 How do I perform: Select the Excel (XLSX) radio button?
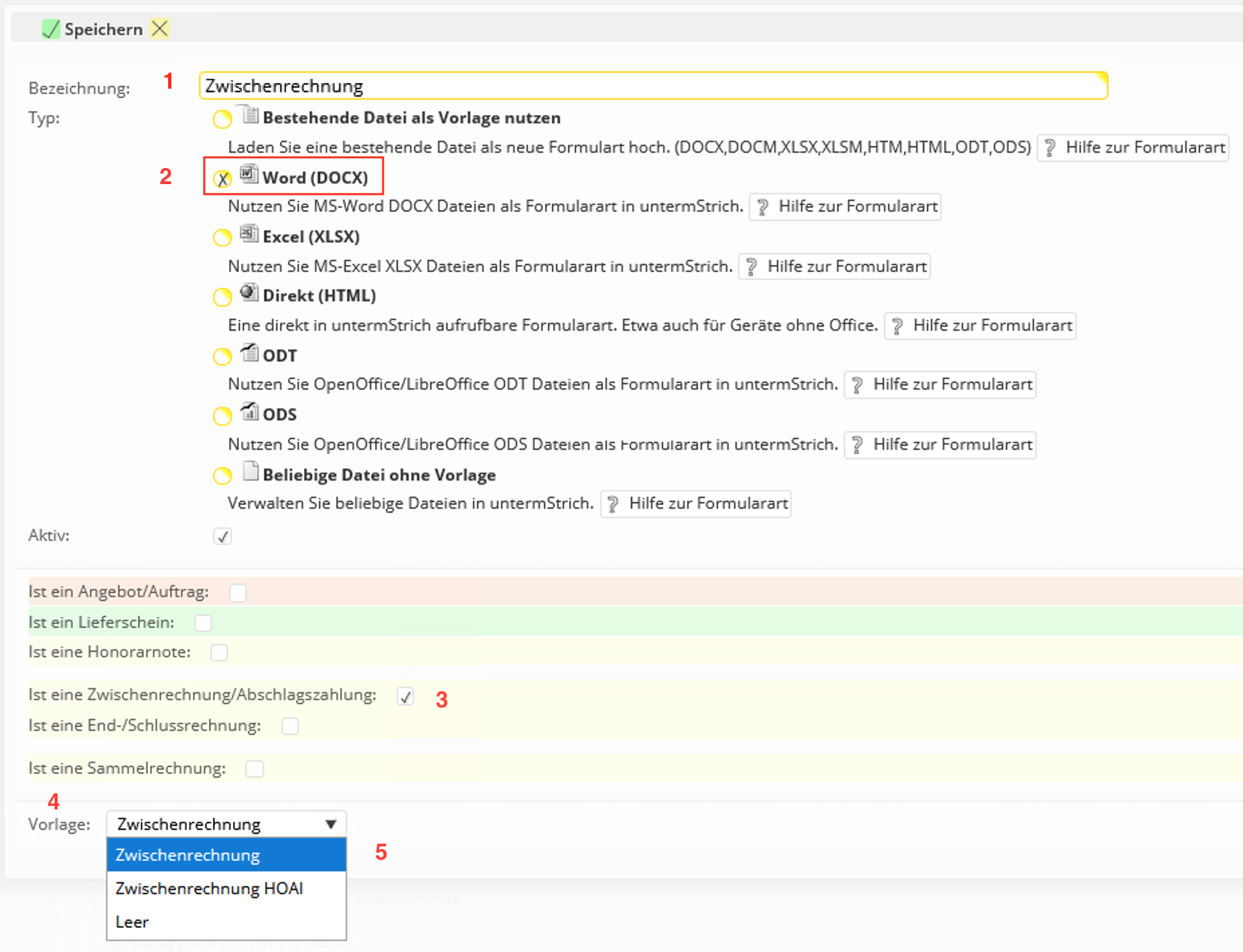pyautogui.click(x=222, y=238)
